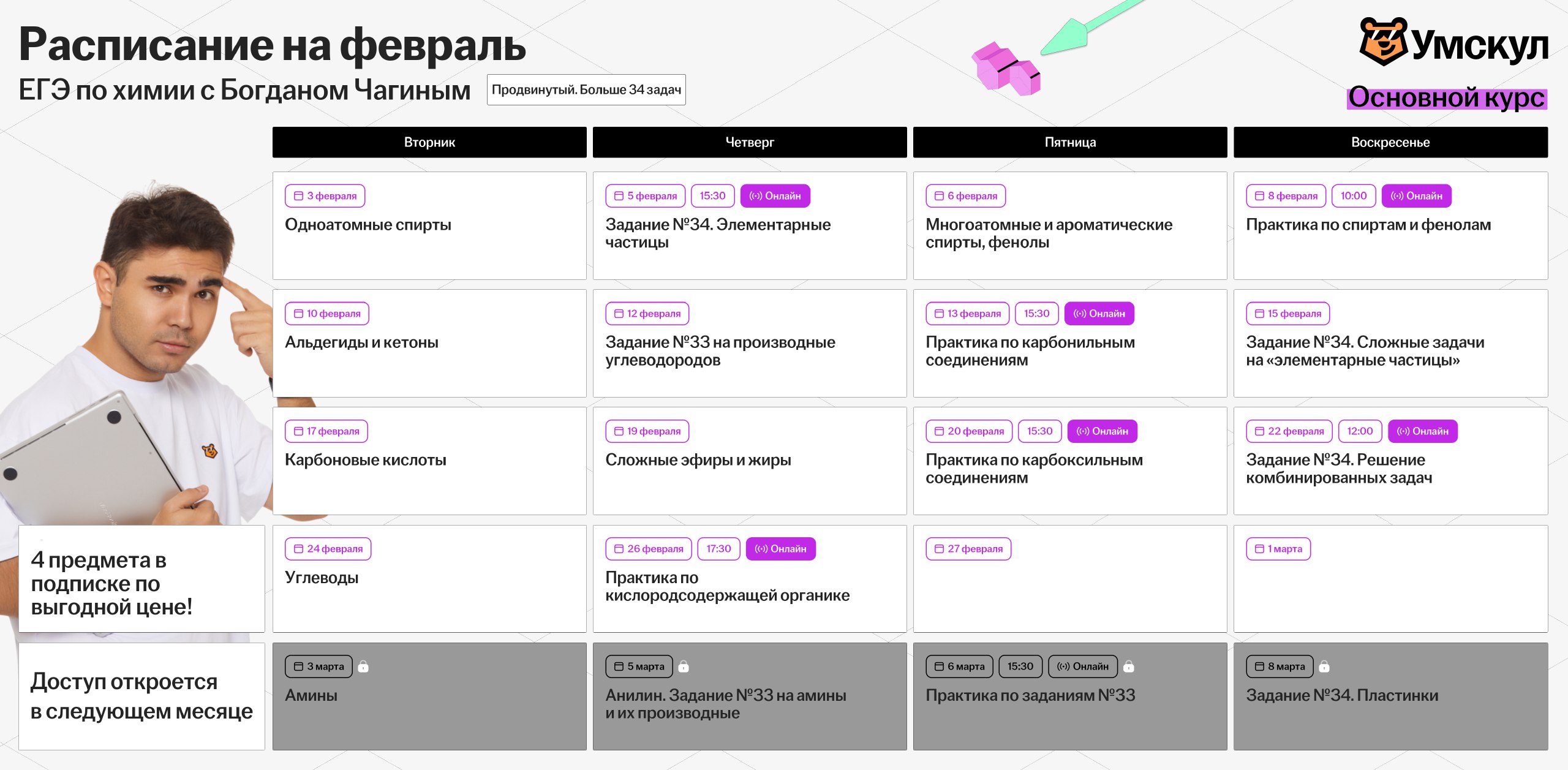This screenshot has height=770, width=1568.
Task: Click the Основной курс highlighted label
Action: click(x=1446, y=98)
